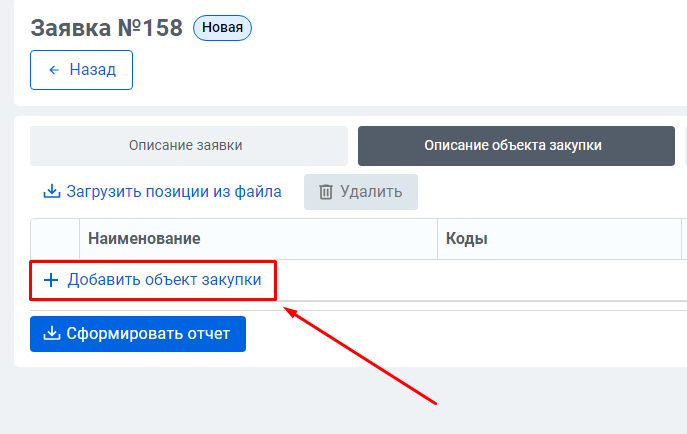Switch to Описание объекта закупки tab
Viewport: 687px width, 434px height.
516,146
